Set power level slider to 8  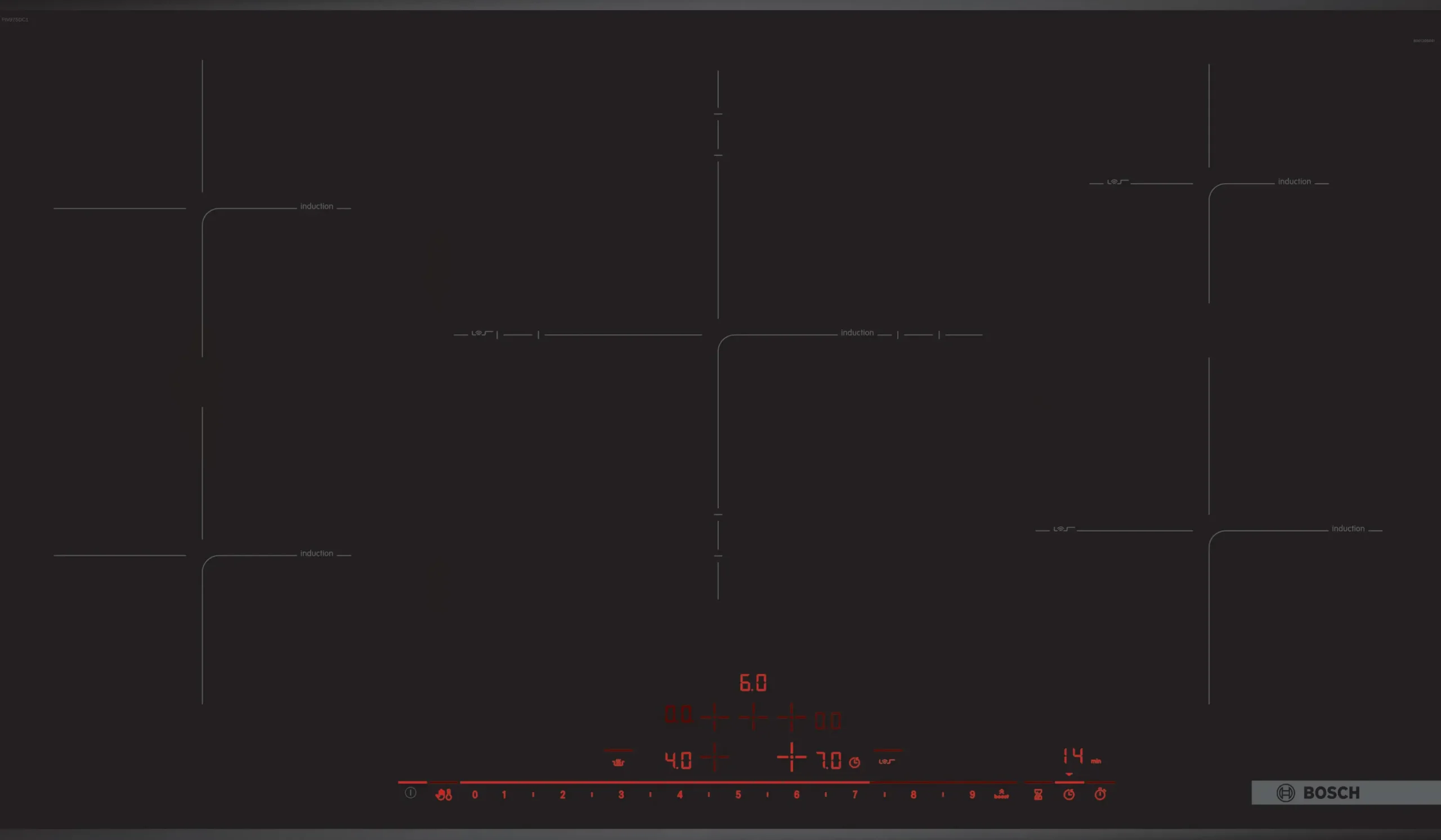click(913, 794)
